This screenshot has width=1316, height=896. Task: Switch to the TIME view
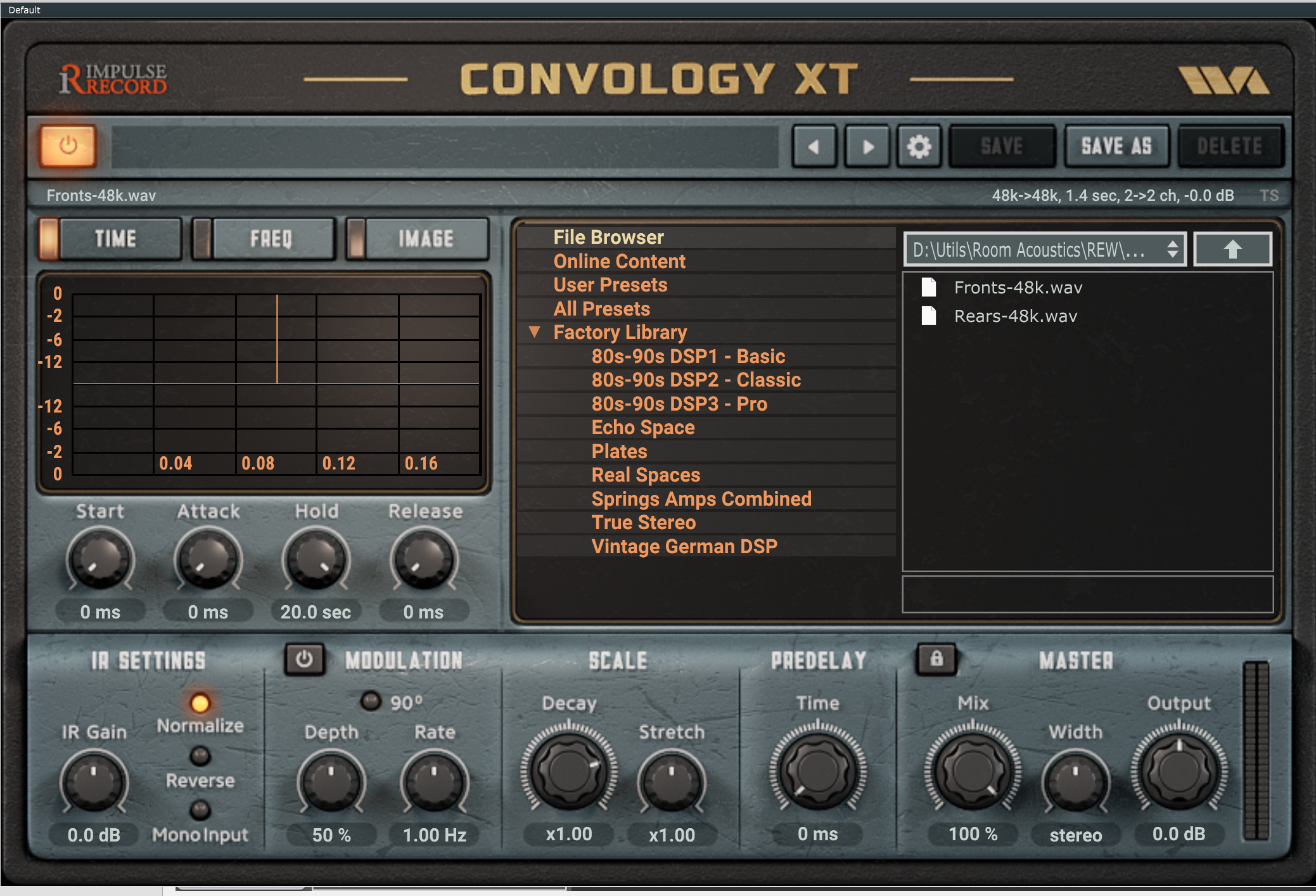(x=120, y=239)
